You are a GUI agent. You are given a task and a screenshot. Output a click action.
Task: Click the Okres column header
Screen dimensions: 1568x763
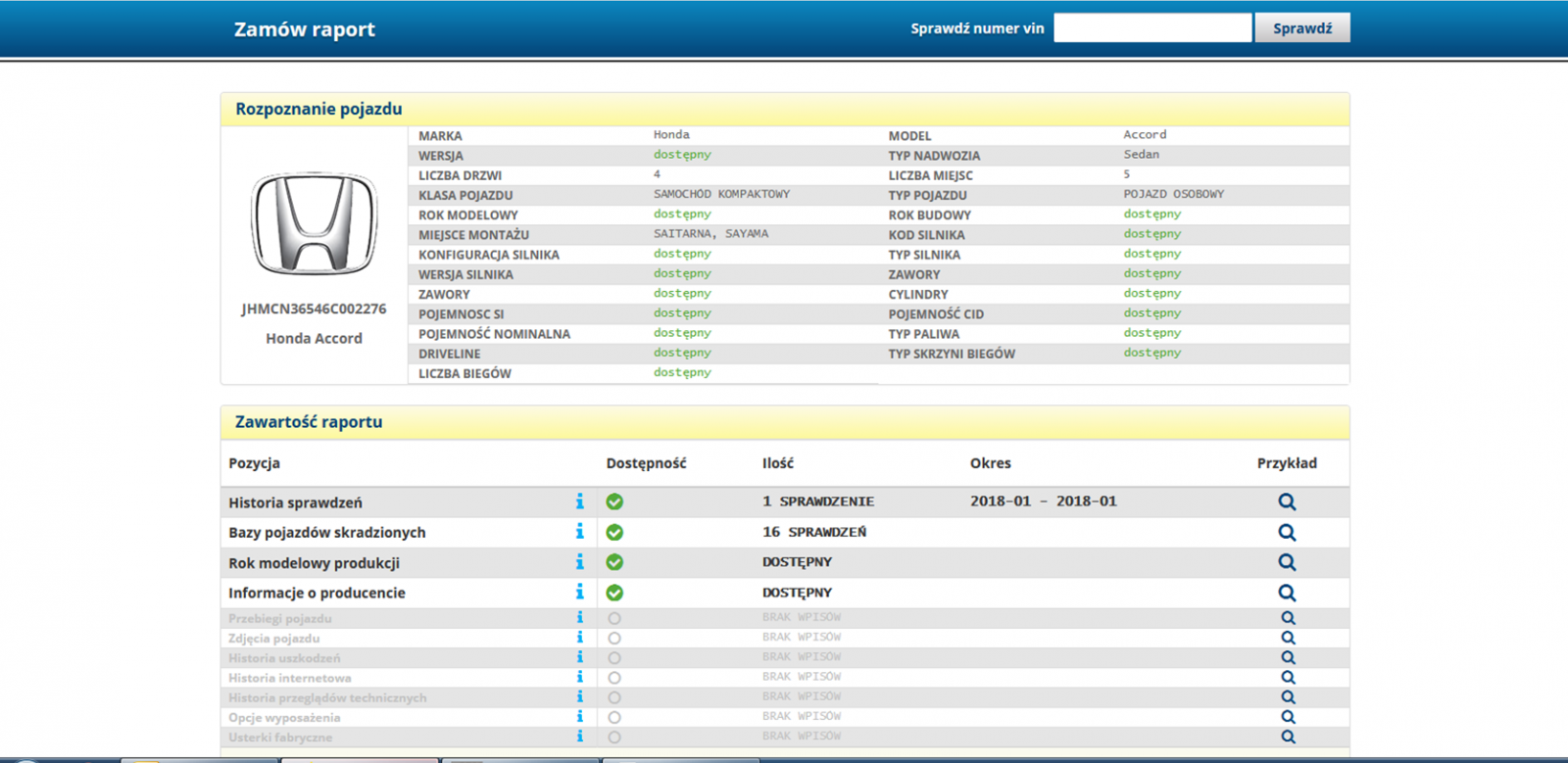(x=991, y=463)
